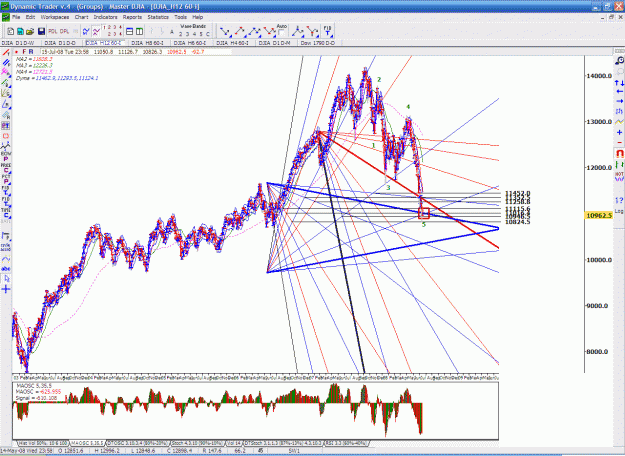The width and height of the screenshot is (625, 456).
Task: Click the R button in the chart info bar
Action: pyautogui.click(x=31, y=52)
